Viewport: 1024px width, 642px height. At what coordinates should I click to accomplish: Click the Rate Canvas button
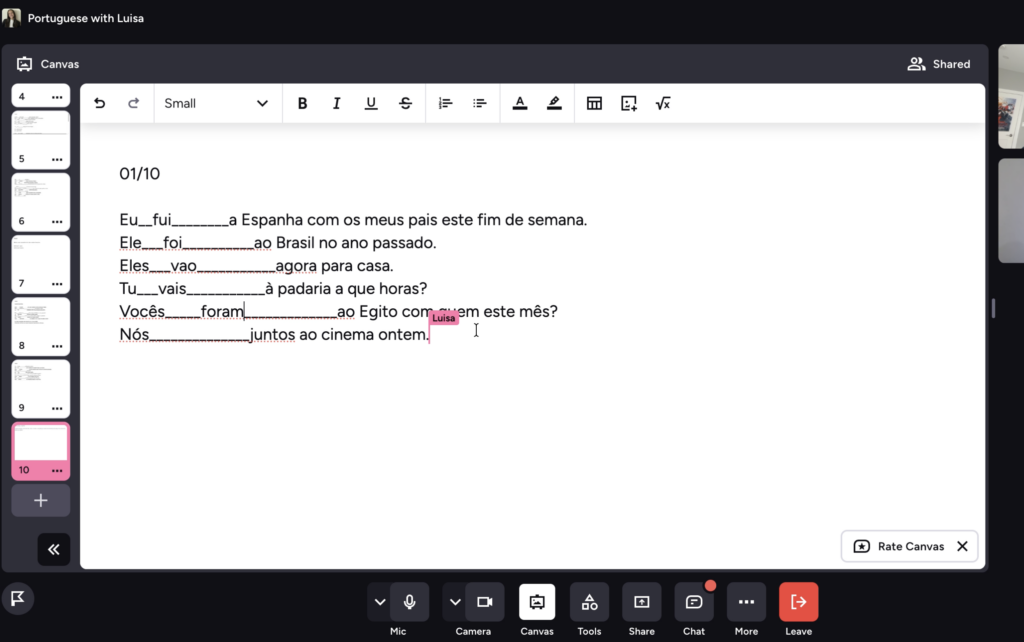coord(899,547)
